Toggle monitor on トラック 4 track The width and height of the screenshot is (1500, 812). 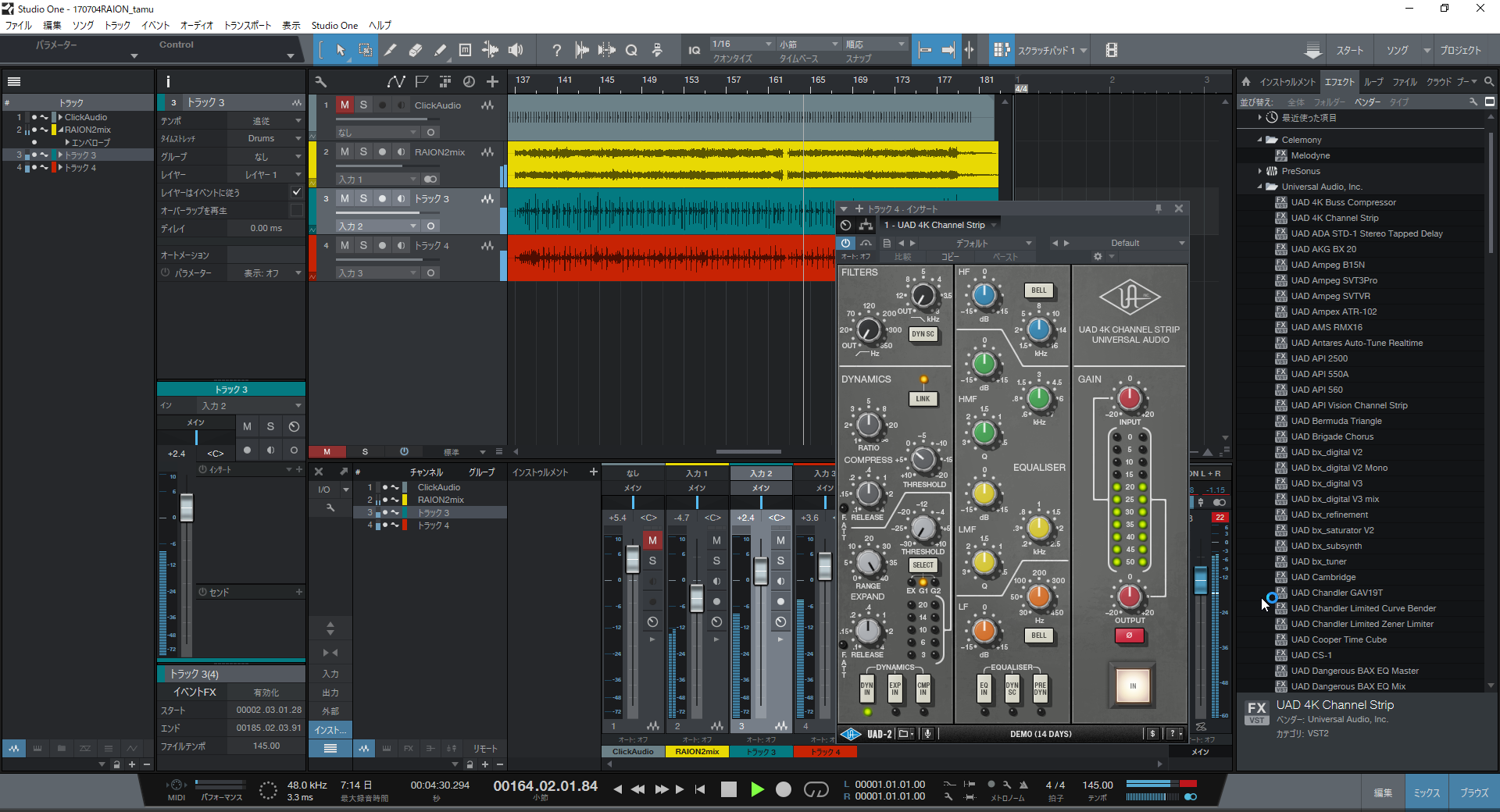click(x=401, y=245)
